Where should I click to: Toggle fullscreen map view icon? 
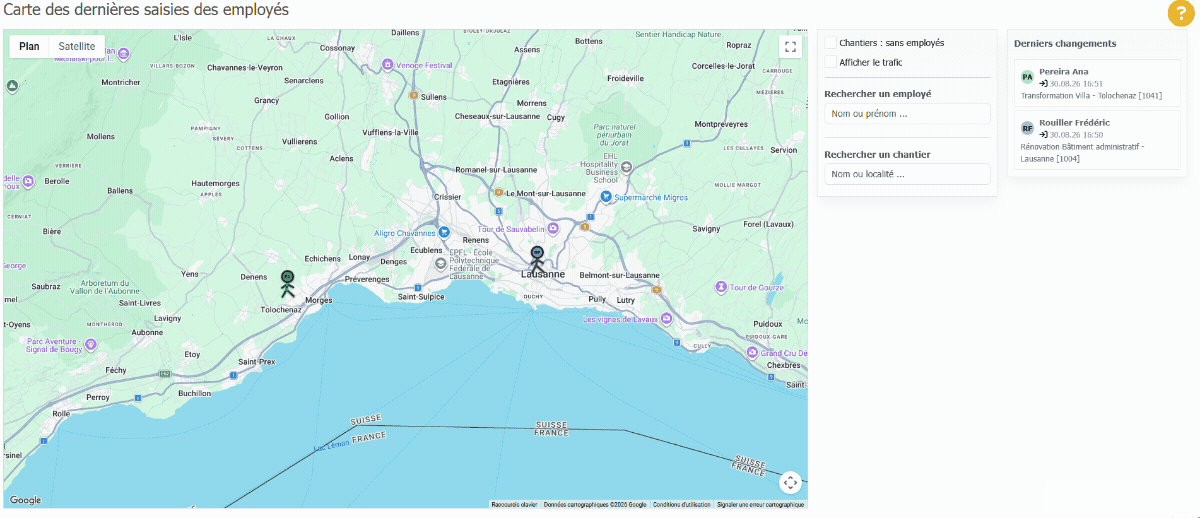(x=790, y=46)
